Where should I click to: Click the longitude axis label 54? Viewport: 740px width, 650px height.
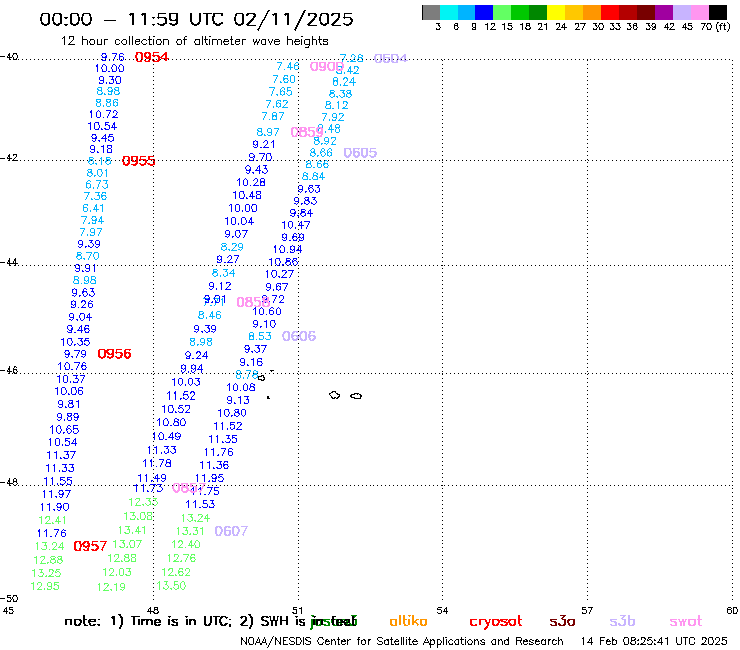(x=442, y=611)
